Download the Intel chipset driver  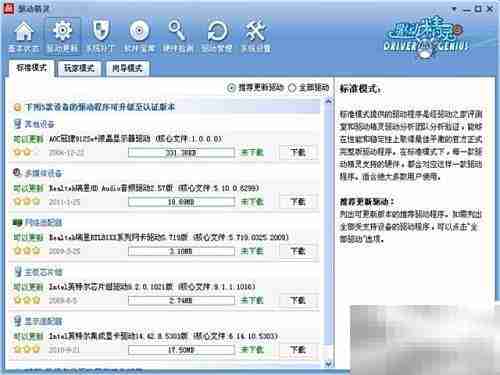(298, 300)
